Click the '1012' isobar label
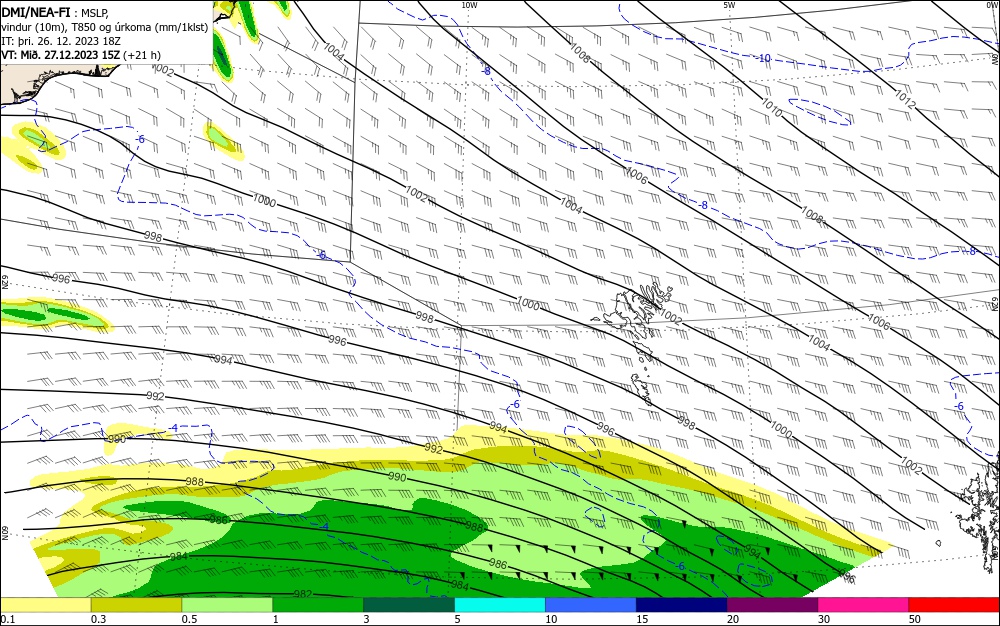The image size is (1000, 626). click(x=905, y=99)
